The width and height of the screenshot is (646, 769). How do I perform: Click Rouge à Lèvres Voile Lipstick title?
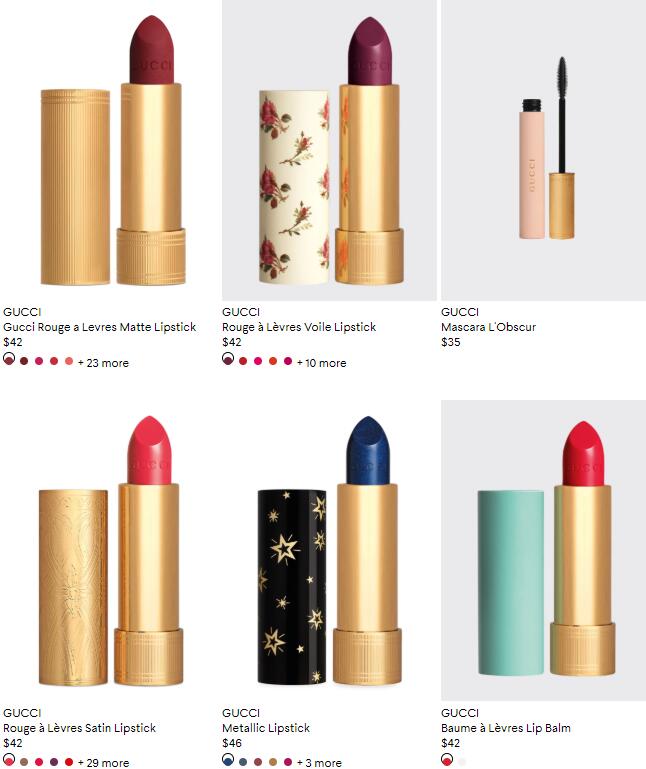coord(299,327)
